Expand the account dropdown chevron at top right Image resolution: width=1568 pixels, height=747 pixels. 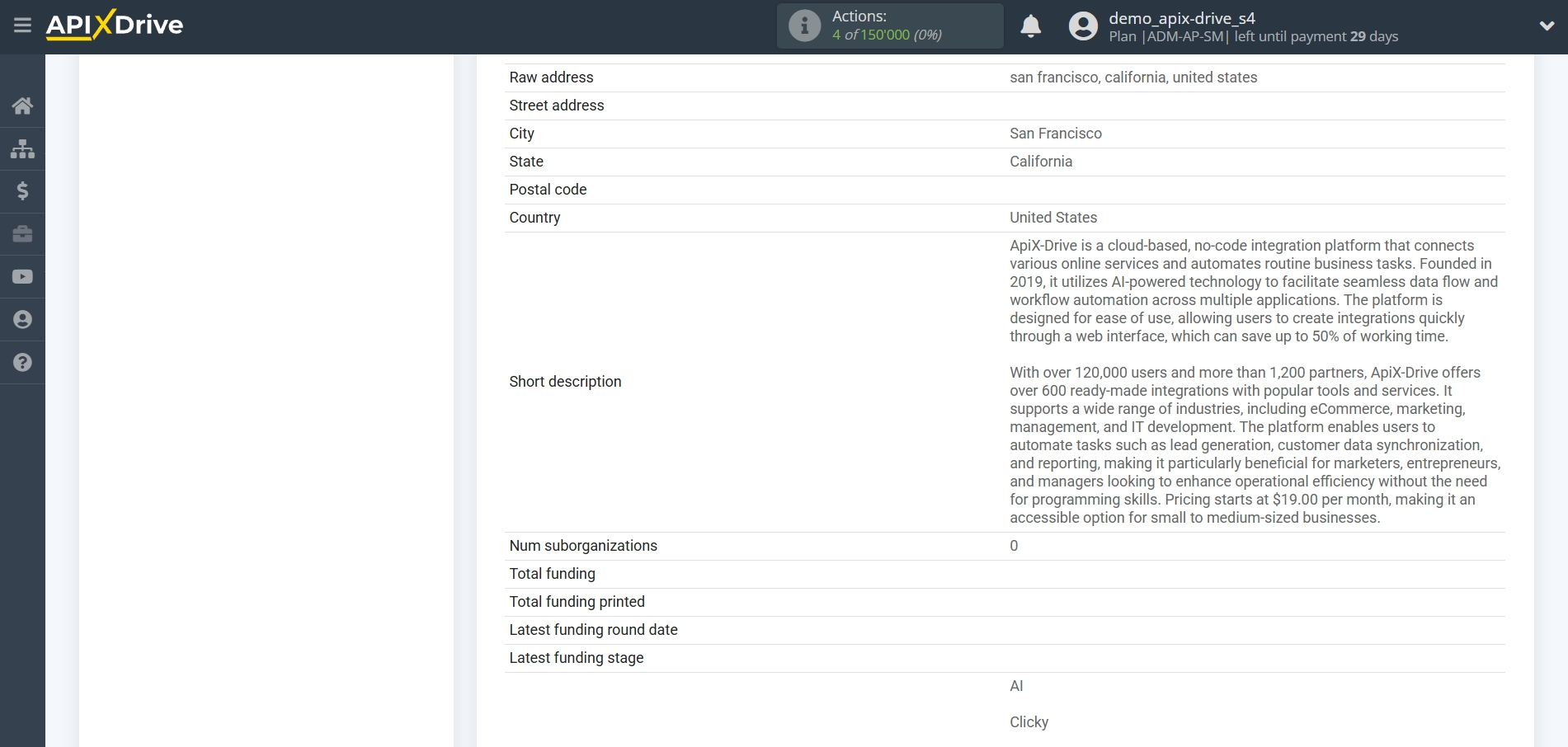tap(1548, 26)
